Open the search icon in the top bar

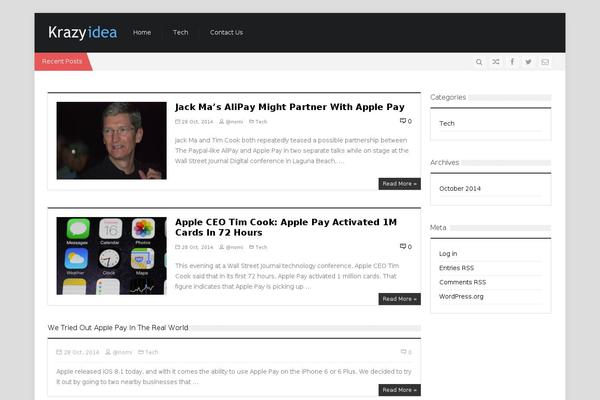pyautogui.click(x=479, y=62)
